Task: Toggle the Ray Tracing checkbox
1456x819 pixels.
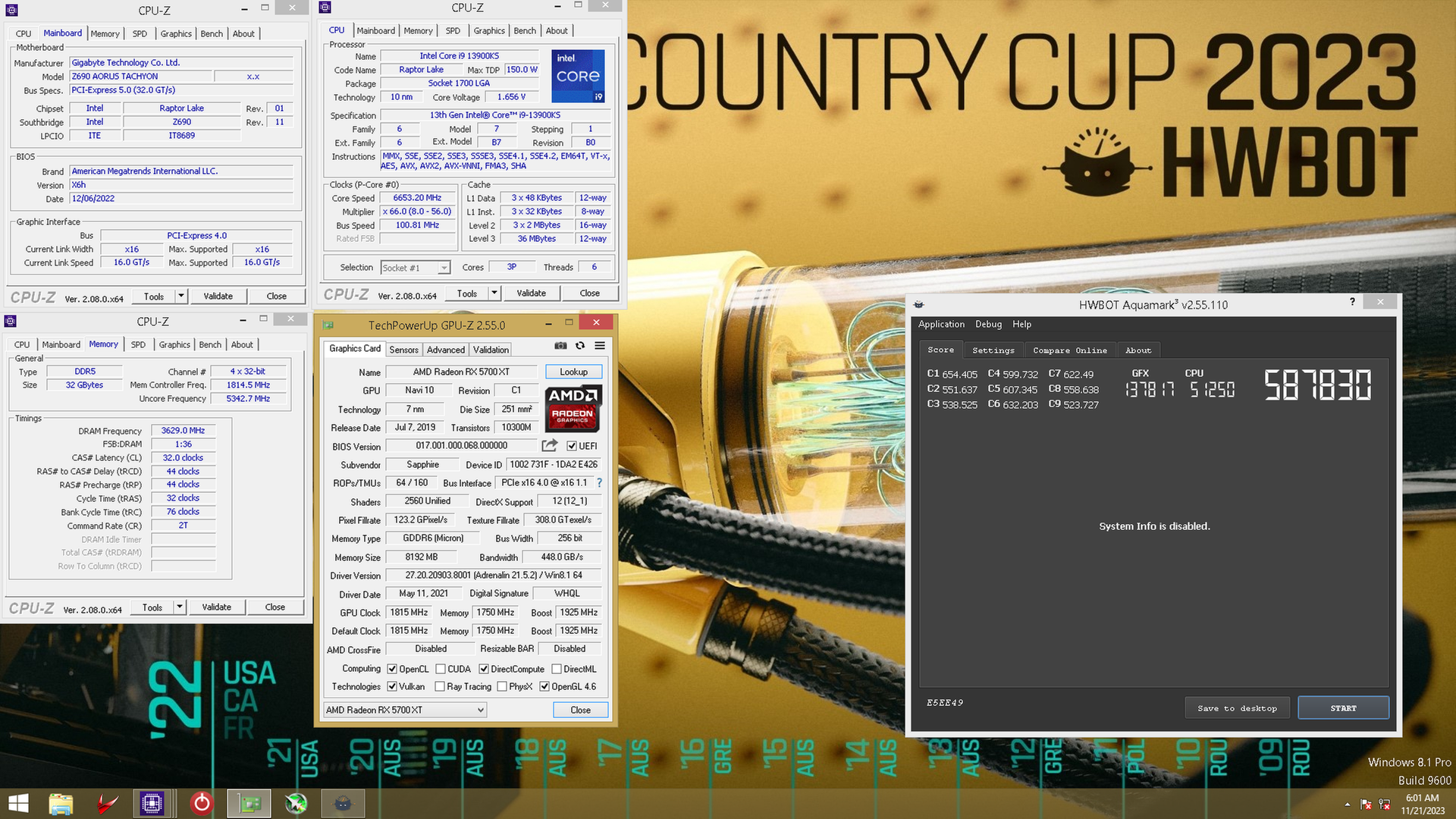Action: (x=440, y=686)
